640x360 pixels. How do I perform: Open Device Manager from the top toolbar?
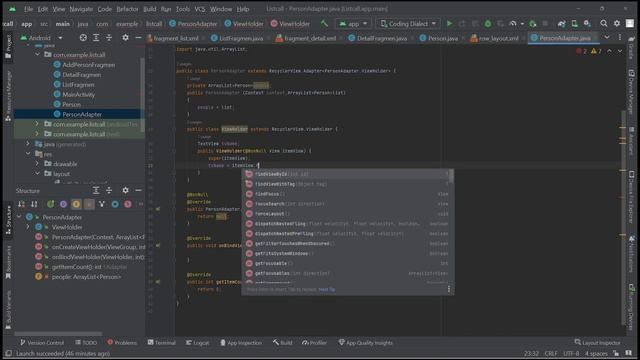574,24
